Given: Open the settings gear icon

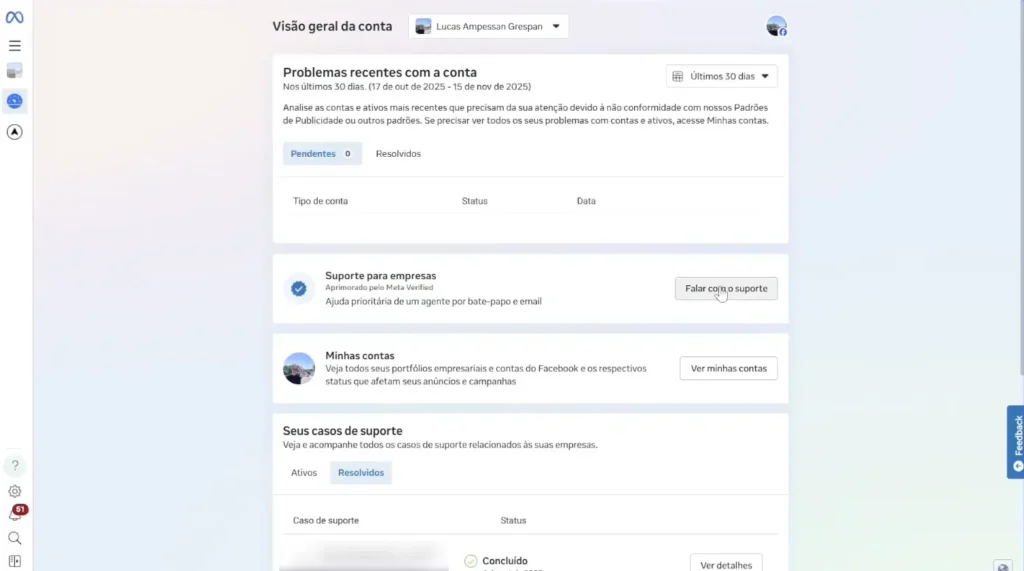Looking at the screenshot, I should [x=14, y=491].
